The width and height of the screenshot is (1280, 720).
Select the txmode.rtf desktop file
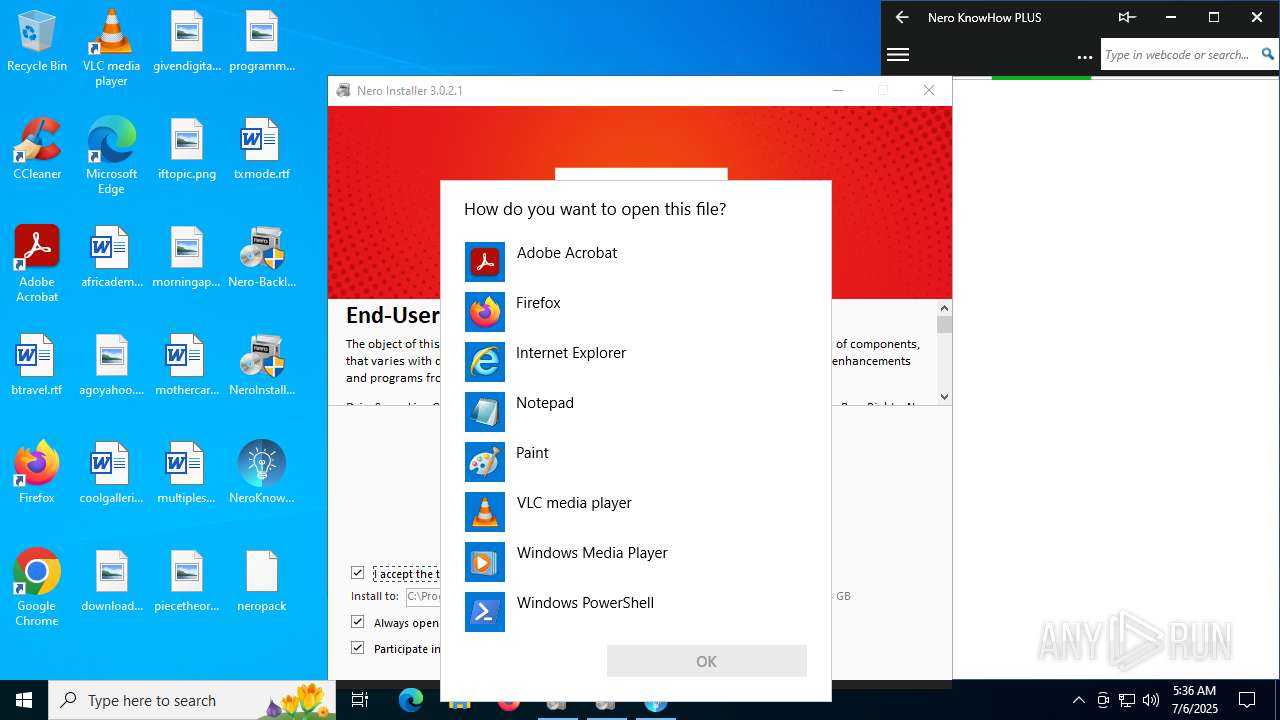[x=262, y=149]
